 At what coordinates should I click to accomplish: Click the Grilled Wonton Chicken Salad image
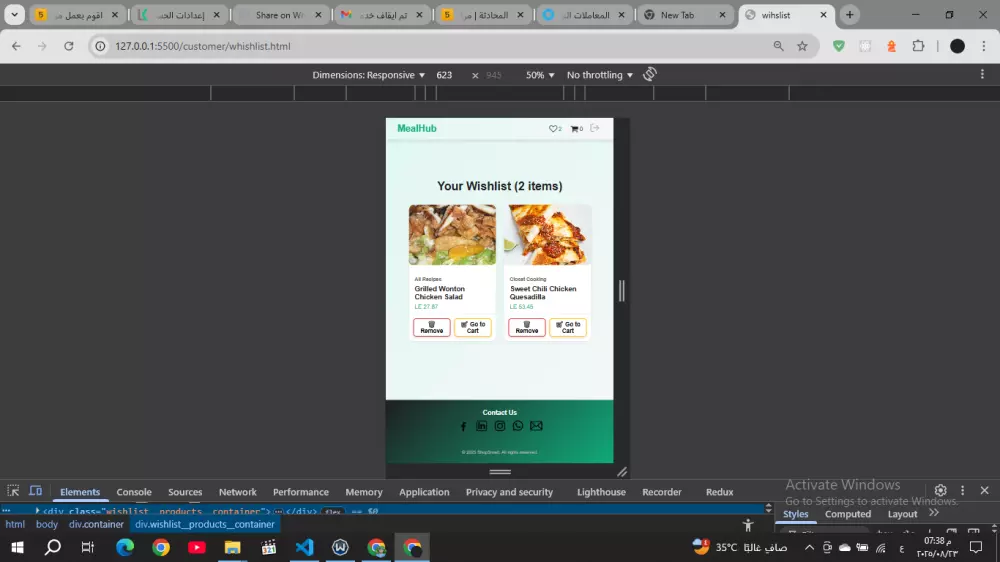452,235
